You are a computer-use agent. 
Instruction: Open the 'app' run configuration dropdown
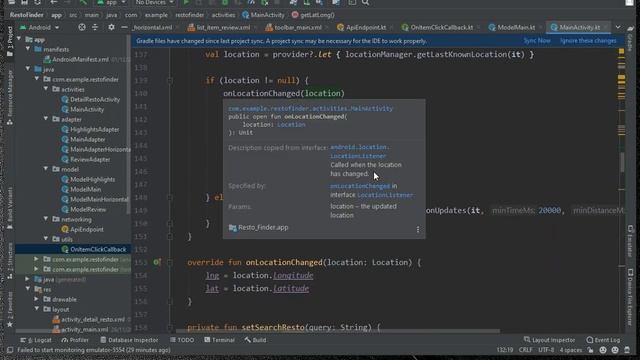pos(111,2)
